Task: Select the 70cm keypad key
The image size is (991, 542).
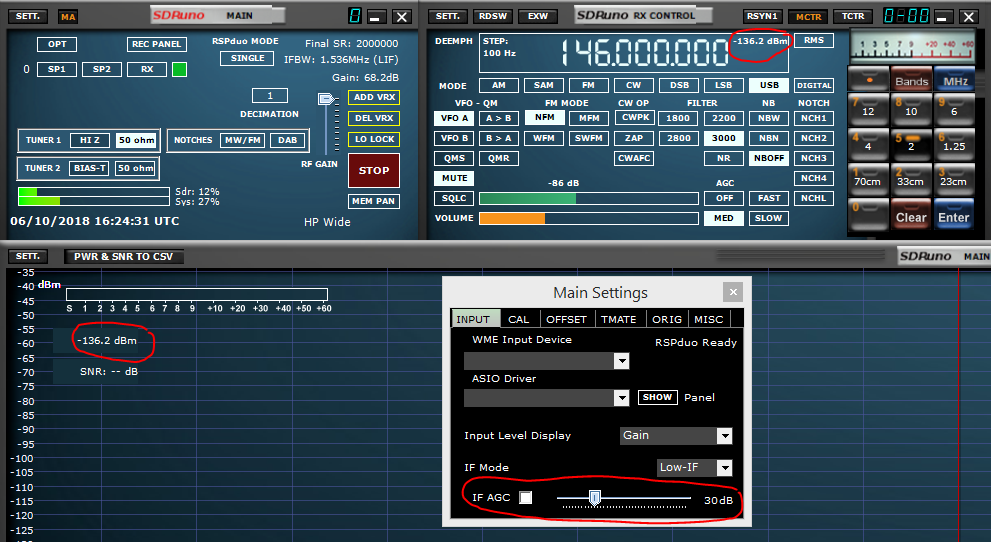Action: pos(868,180)
